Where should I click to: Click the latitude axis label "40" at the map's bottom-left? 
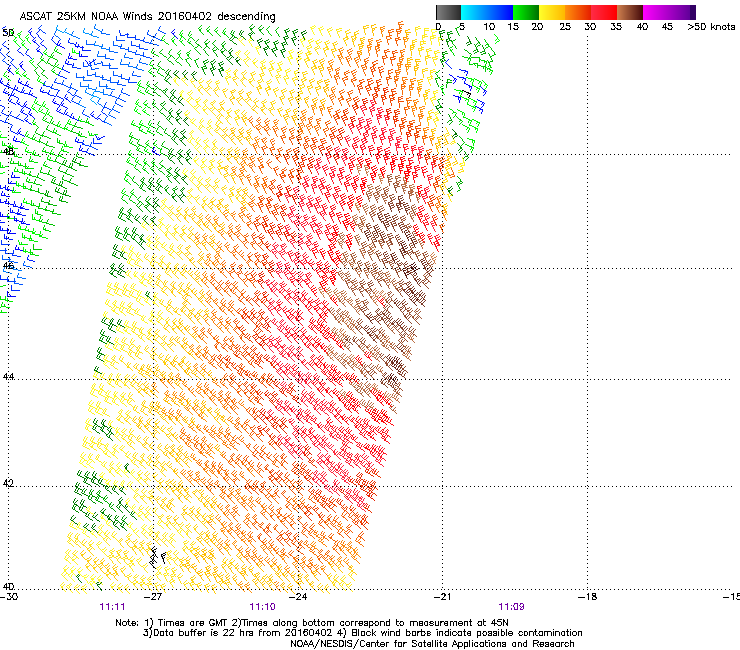coord(8,586)
